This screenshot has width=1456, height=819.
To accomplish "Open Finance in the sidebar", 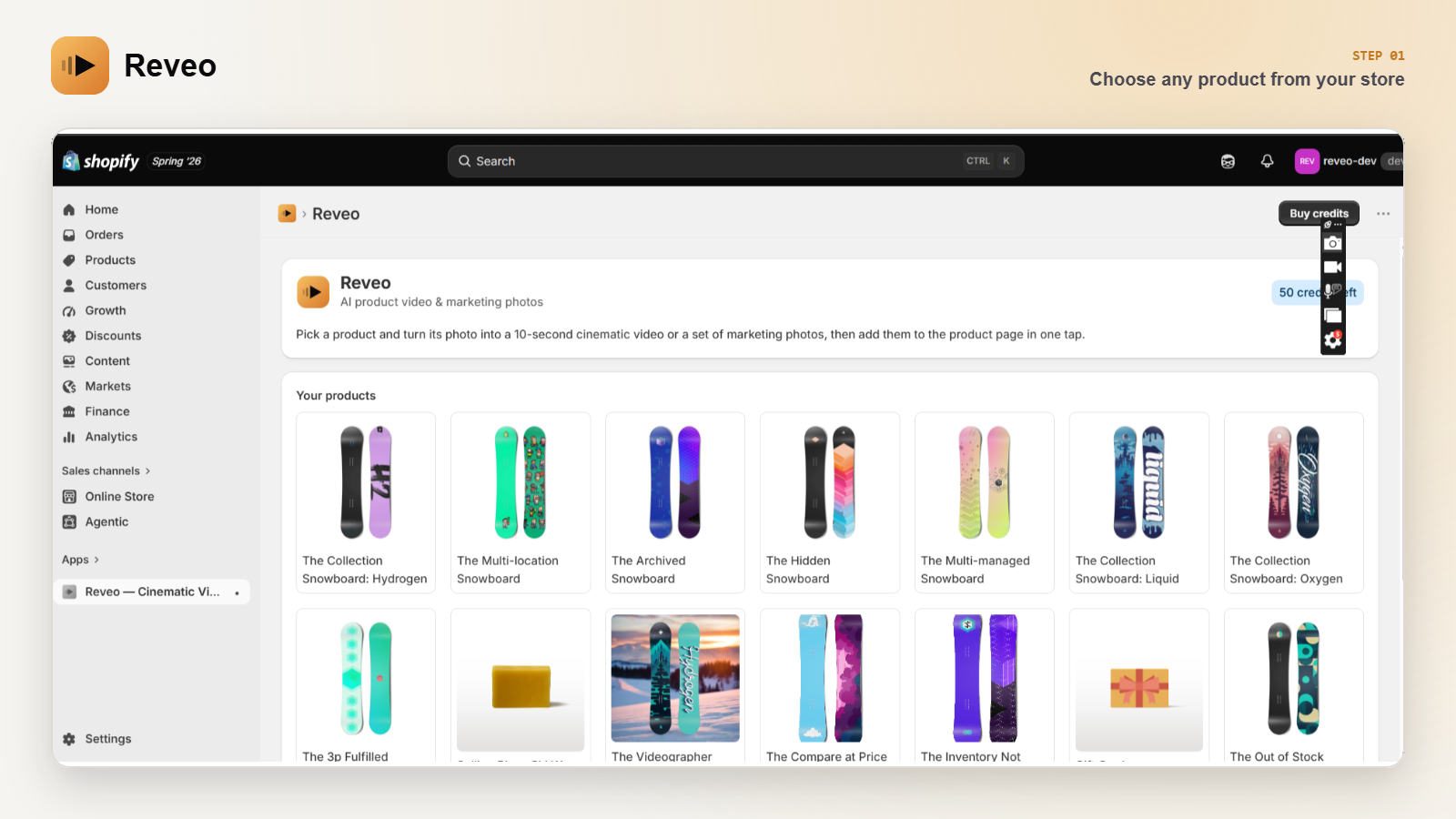I will tap(107, 412).
